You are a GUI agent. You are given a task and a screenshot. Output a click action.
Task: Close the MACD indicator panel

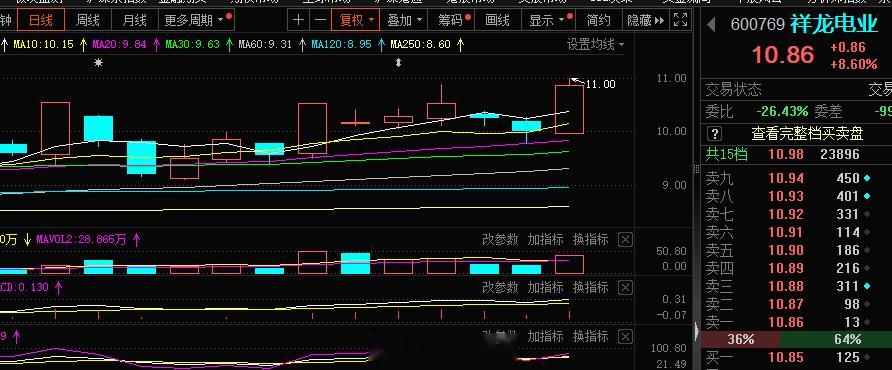click(x=625, y=287)
